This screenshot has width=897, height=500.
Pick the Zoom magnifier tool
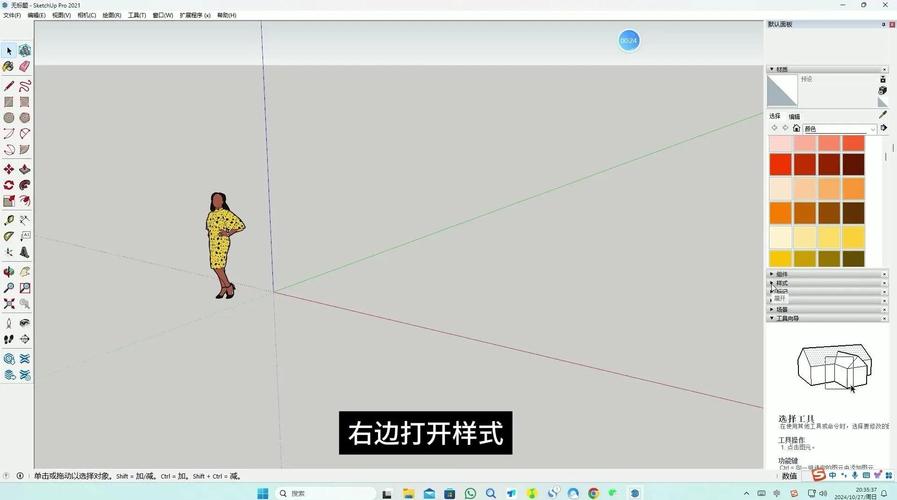(x=9, y=288)
